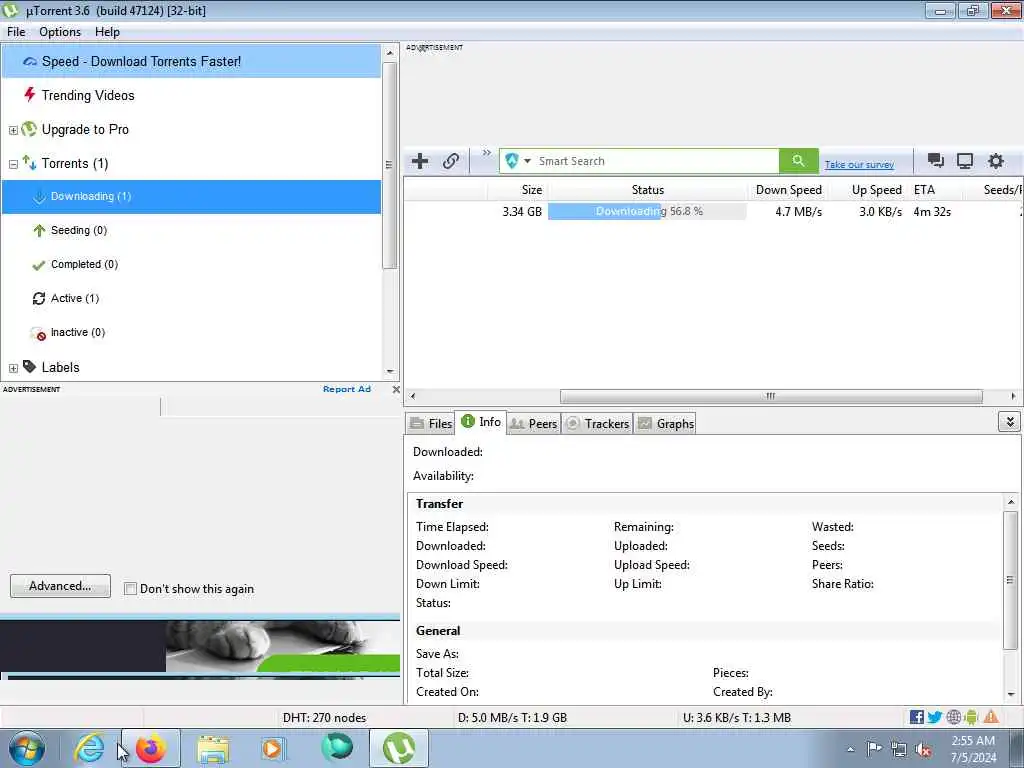
Task: Click the Add Torrent from URL link icon
Action: [451, 161]
